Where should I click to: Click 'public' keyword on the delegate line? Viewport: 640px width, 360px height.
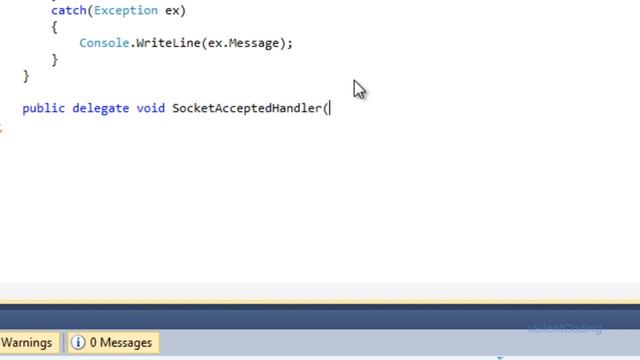(x=44, y=108)
